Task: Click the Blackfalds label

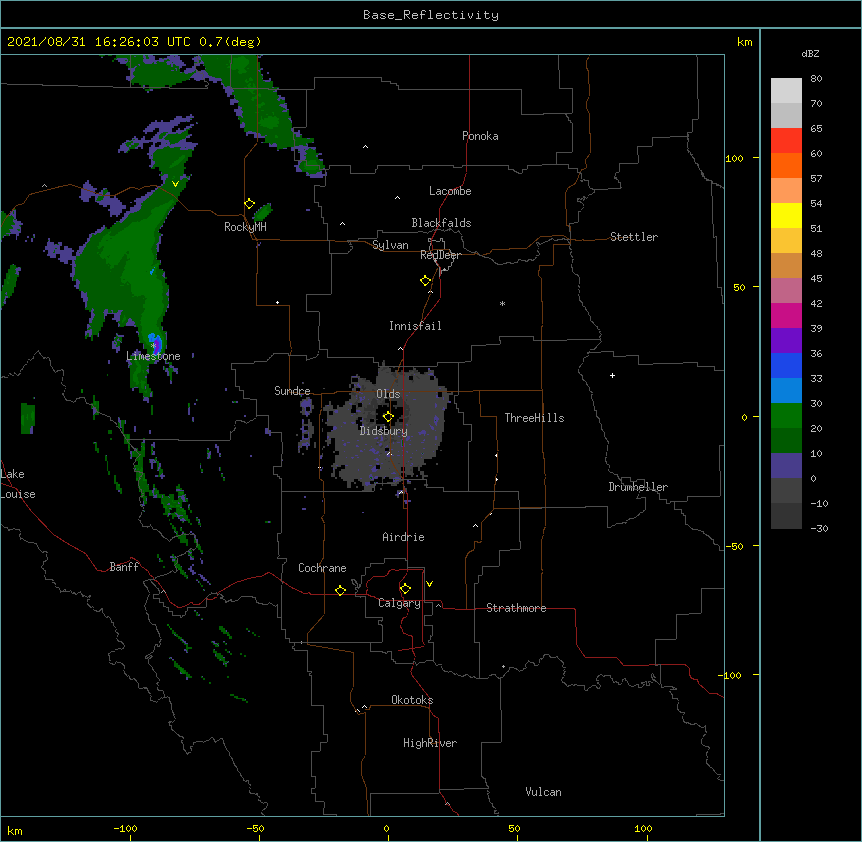Action: [x=441, y=223]
